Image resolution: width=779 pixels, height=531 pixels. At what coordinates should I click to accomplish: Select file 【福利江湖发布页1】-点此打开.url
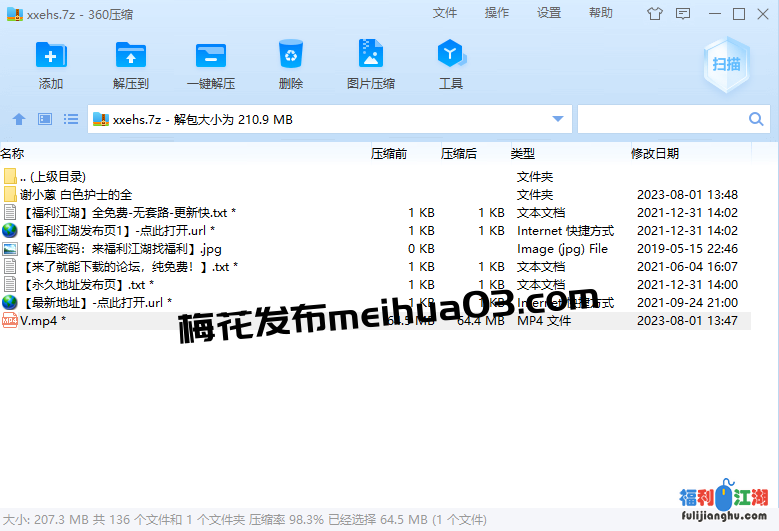coord(119,230)
